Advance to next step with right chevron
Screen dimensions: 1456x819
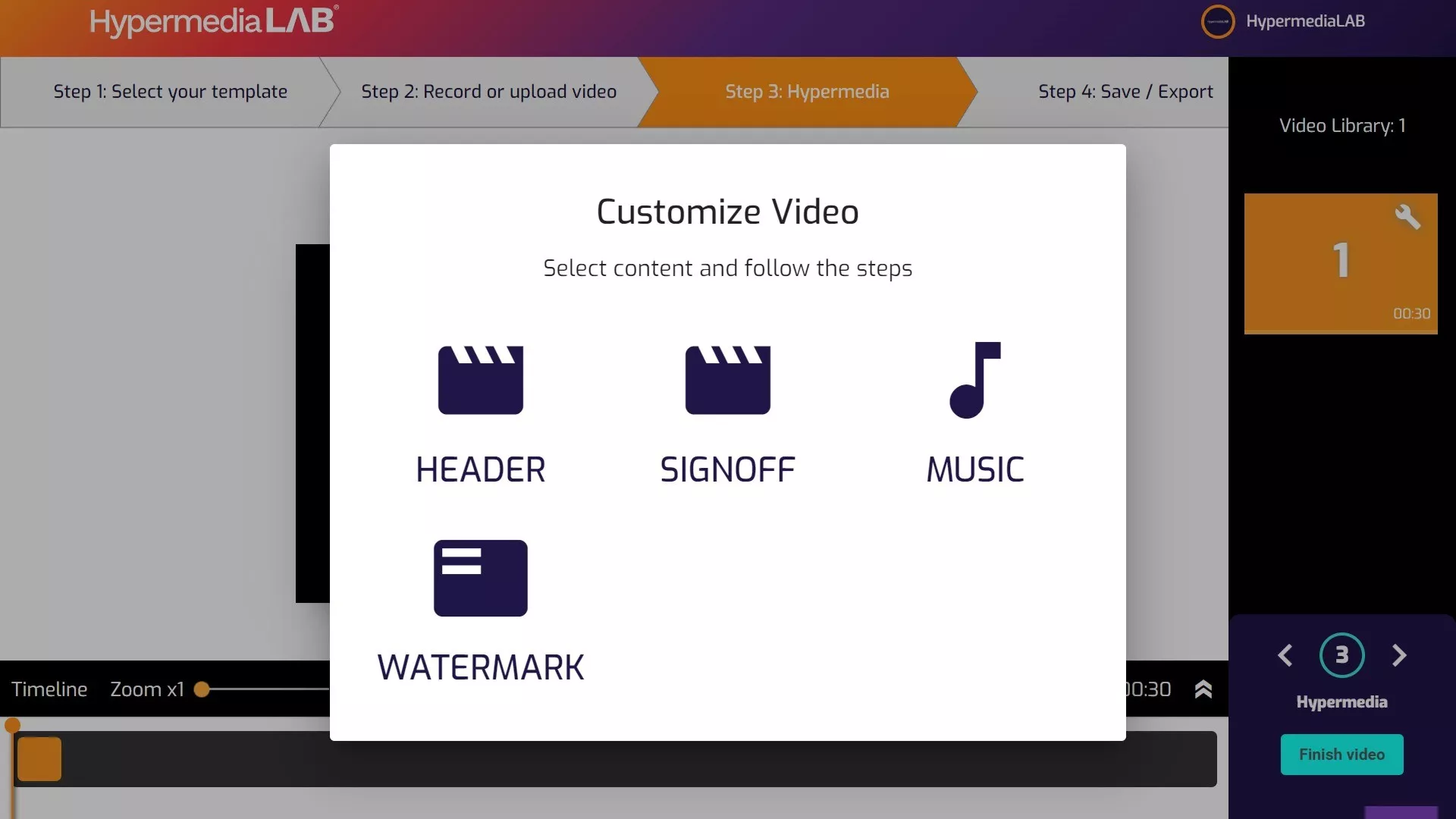[1399, 655]
